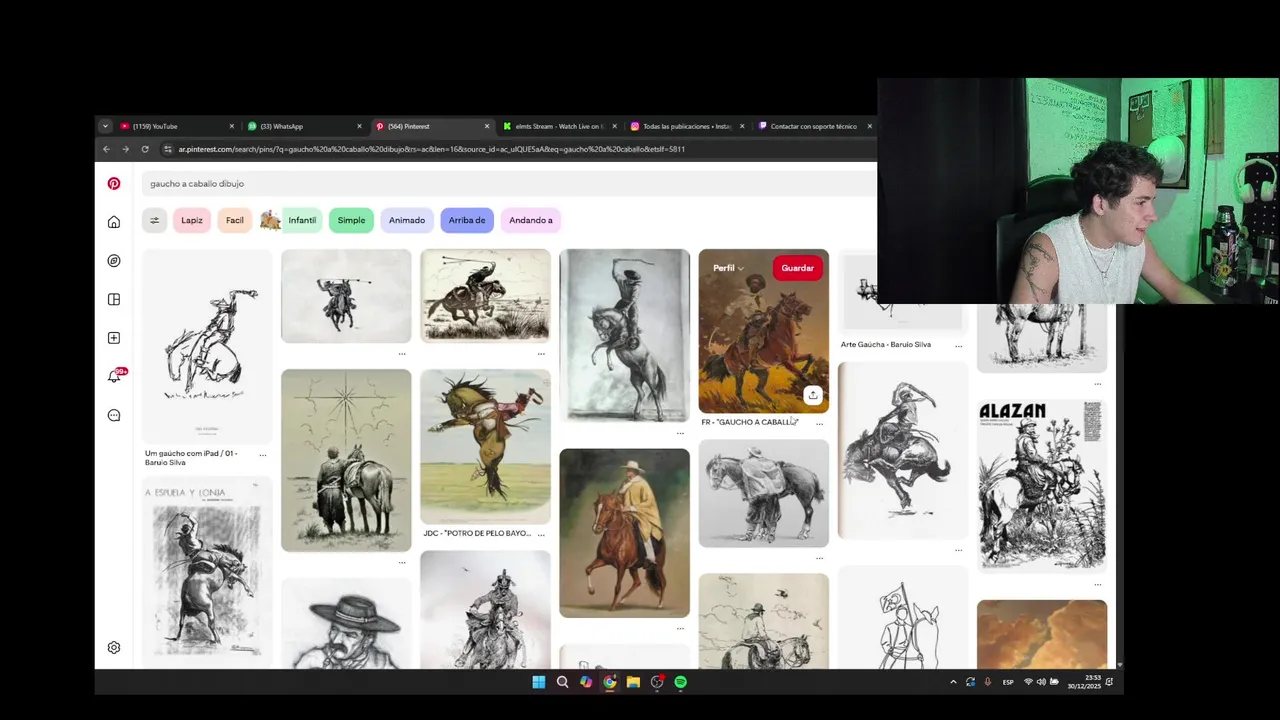
Task: Filter results by Facil chip
Action: [x=235, y=220]
